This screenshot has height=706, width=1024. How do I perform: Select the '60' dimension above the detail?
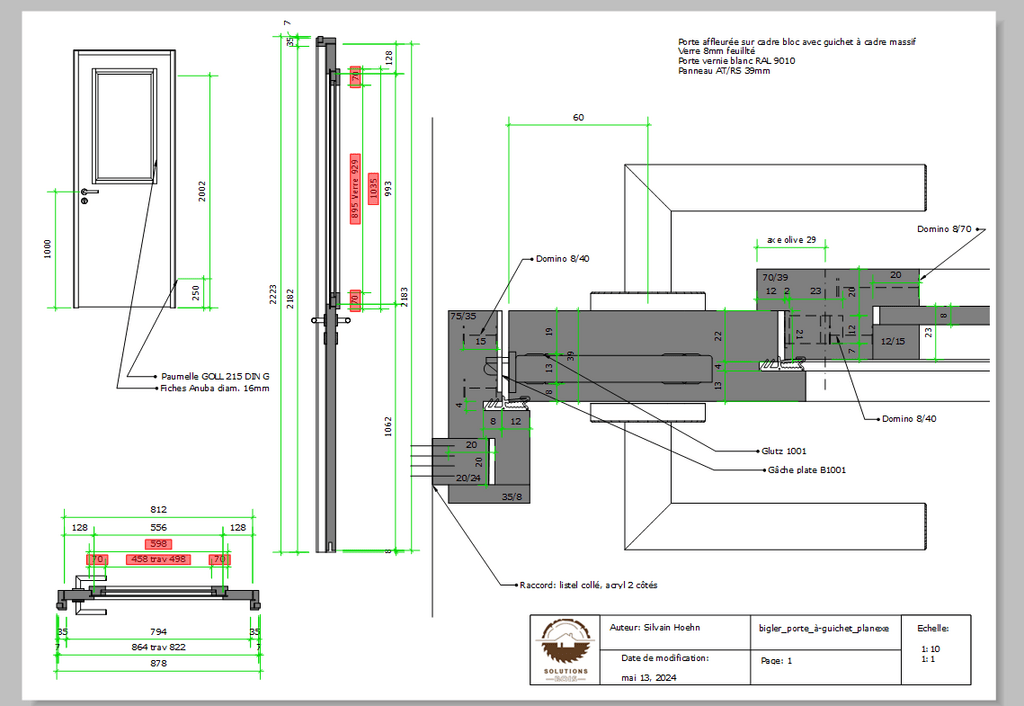[x=579, y=118]
